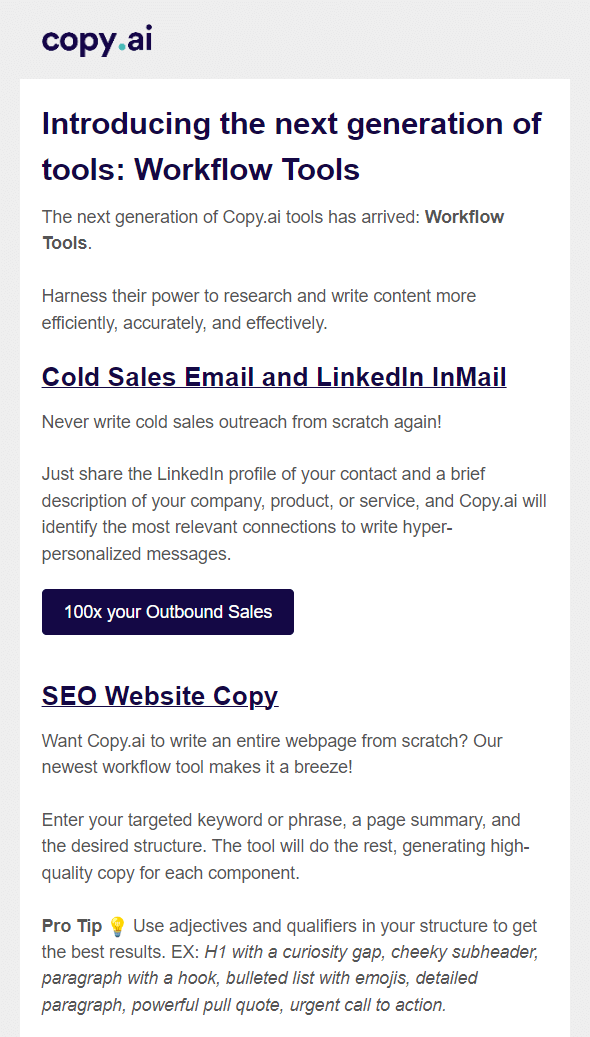
Task: Click the Copy.ai logo
Action: pyautogui.click(x=97, y=40)
